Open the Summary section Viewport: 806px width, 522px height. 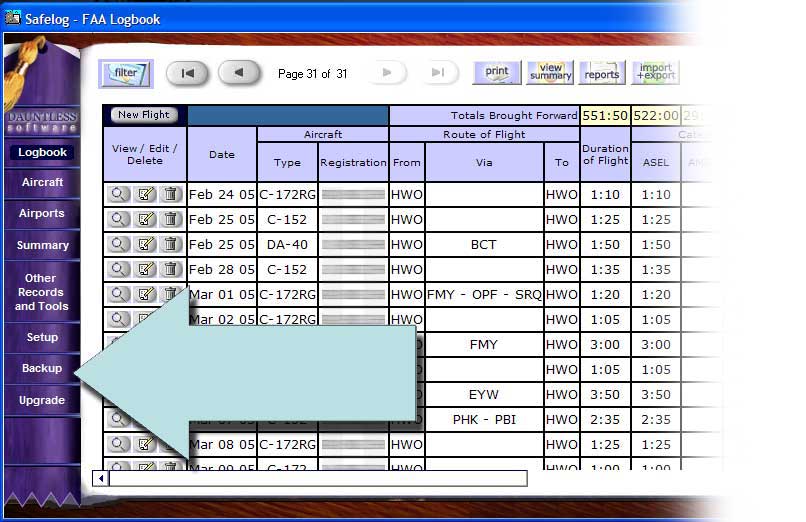click(x=42, y=245)
